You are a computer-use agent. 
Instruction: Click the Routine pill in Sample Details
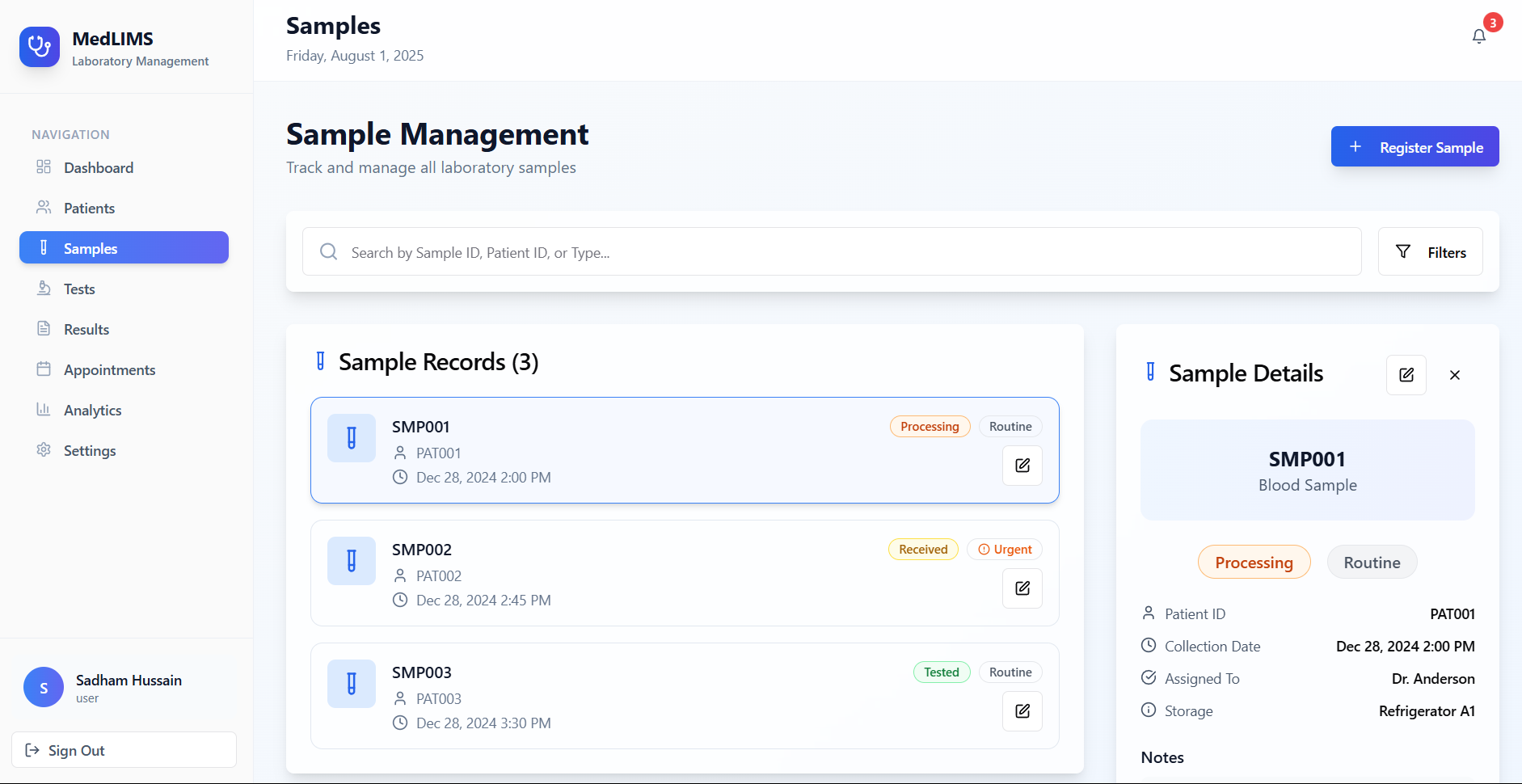tap(1372, 563)
